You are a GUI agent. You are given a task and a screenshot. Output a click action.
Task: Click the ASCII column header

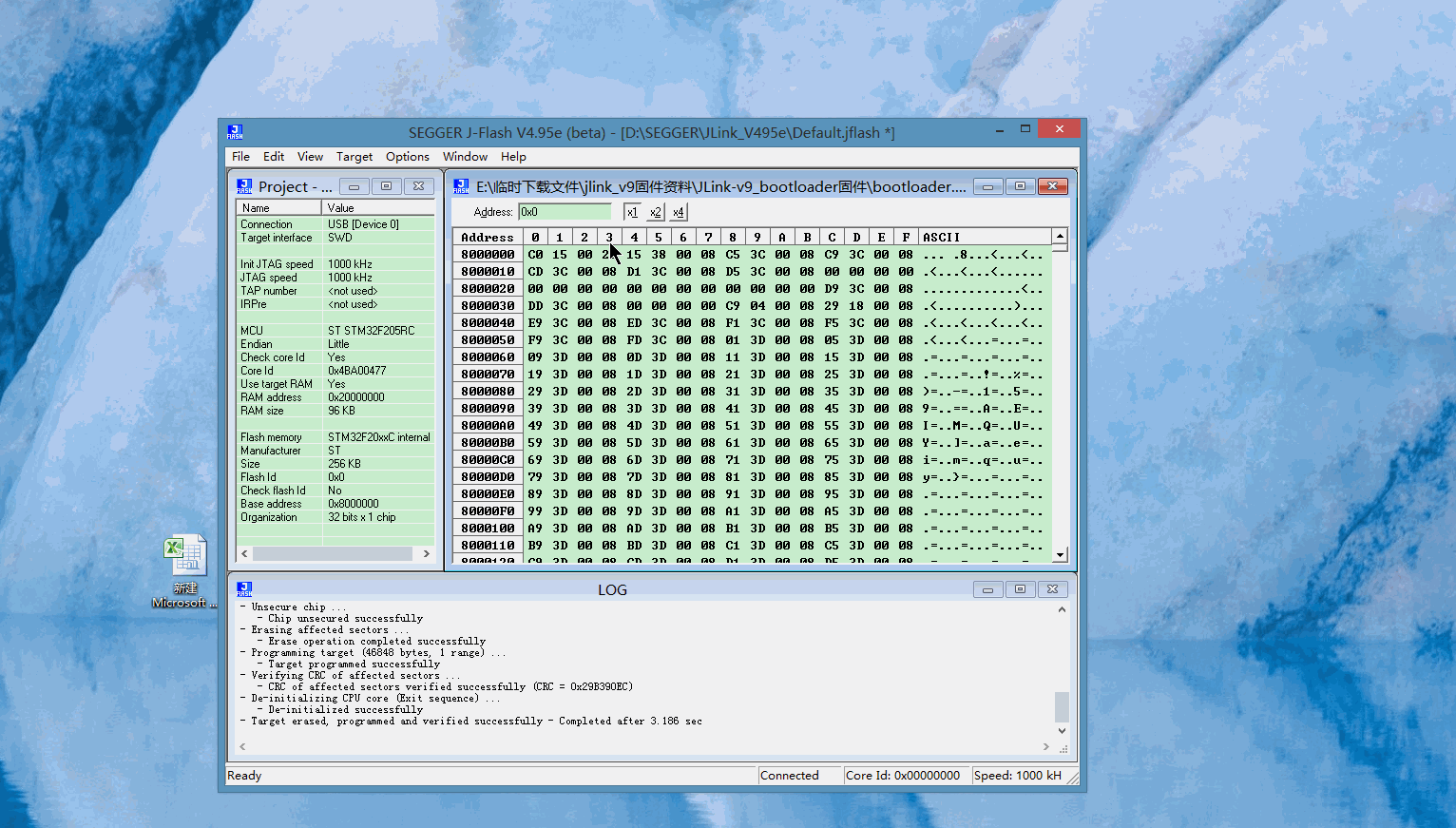point(985,237)
